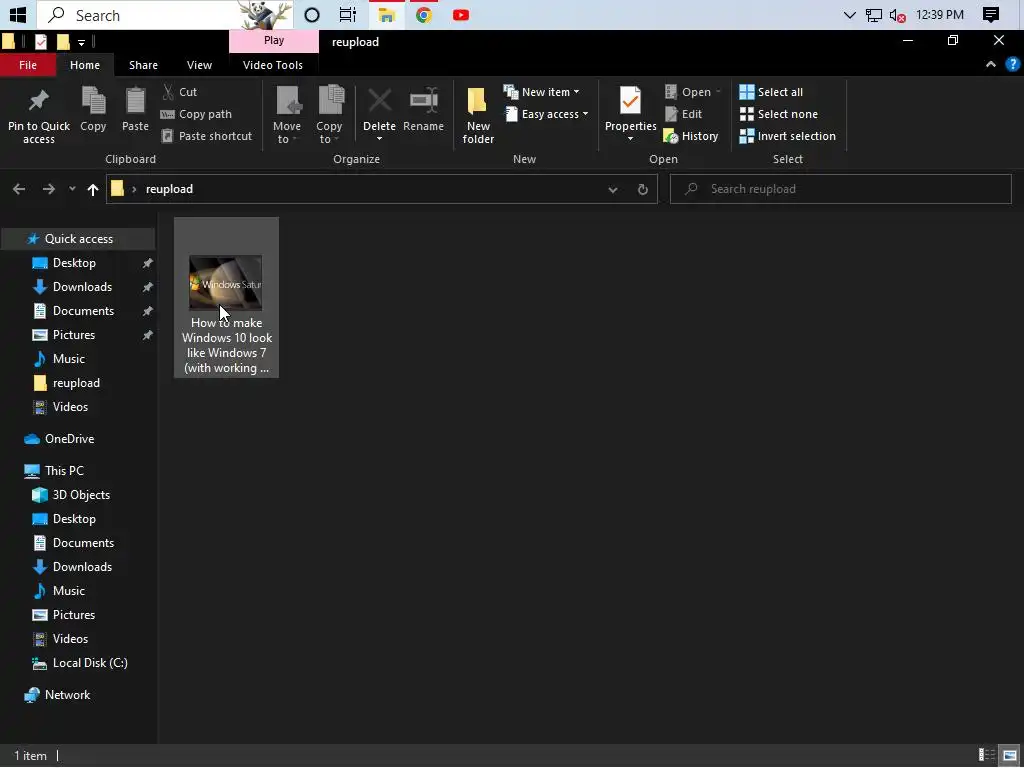This screenshot has width=1024, height=768.
Task: Open the Video Tools tab
Action: [x=273, y=65]
